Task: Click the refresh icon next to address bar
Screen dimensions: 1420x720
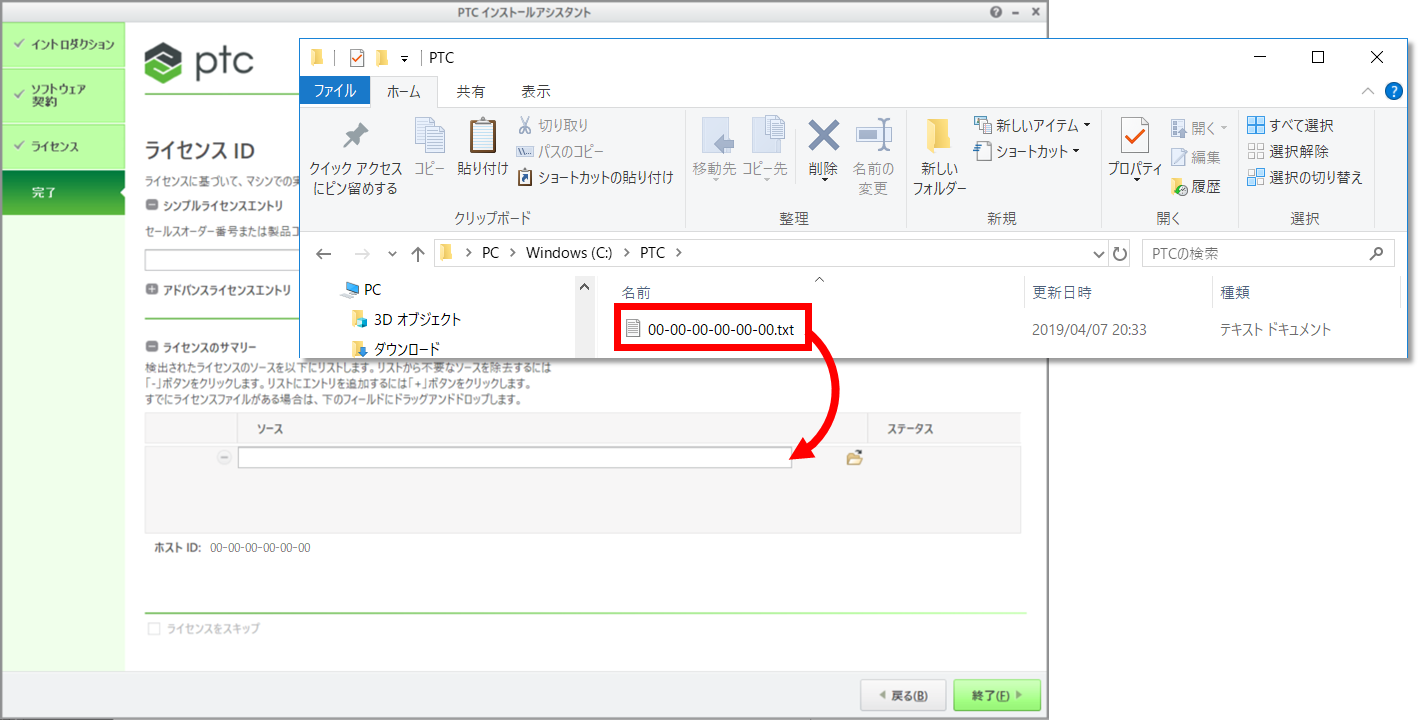Action: coord(1120,254)
